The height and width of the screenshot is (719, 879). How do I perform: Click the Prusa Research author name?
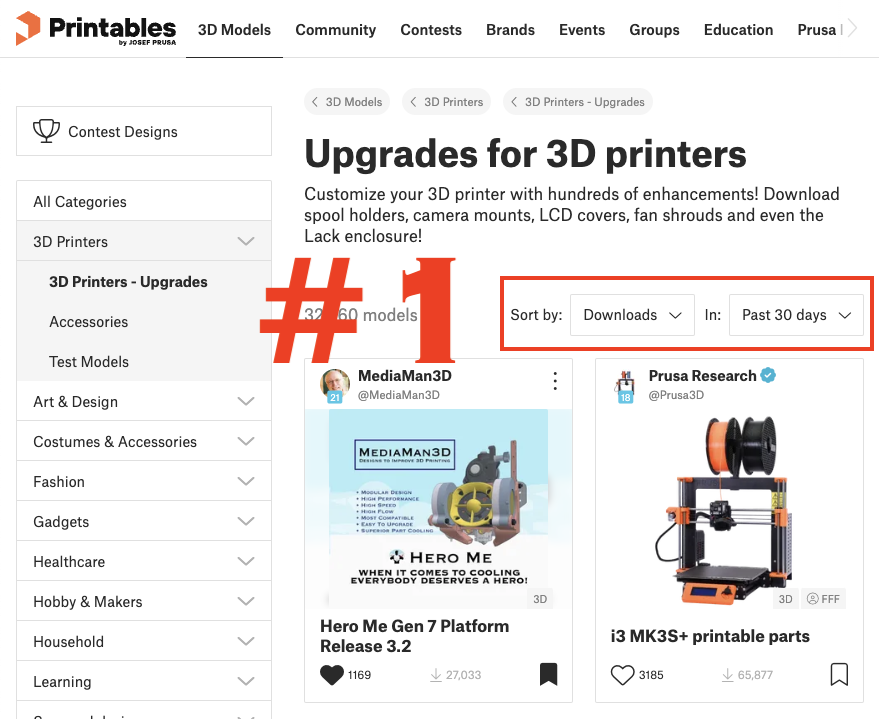click(702, 375)
